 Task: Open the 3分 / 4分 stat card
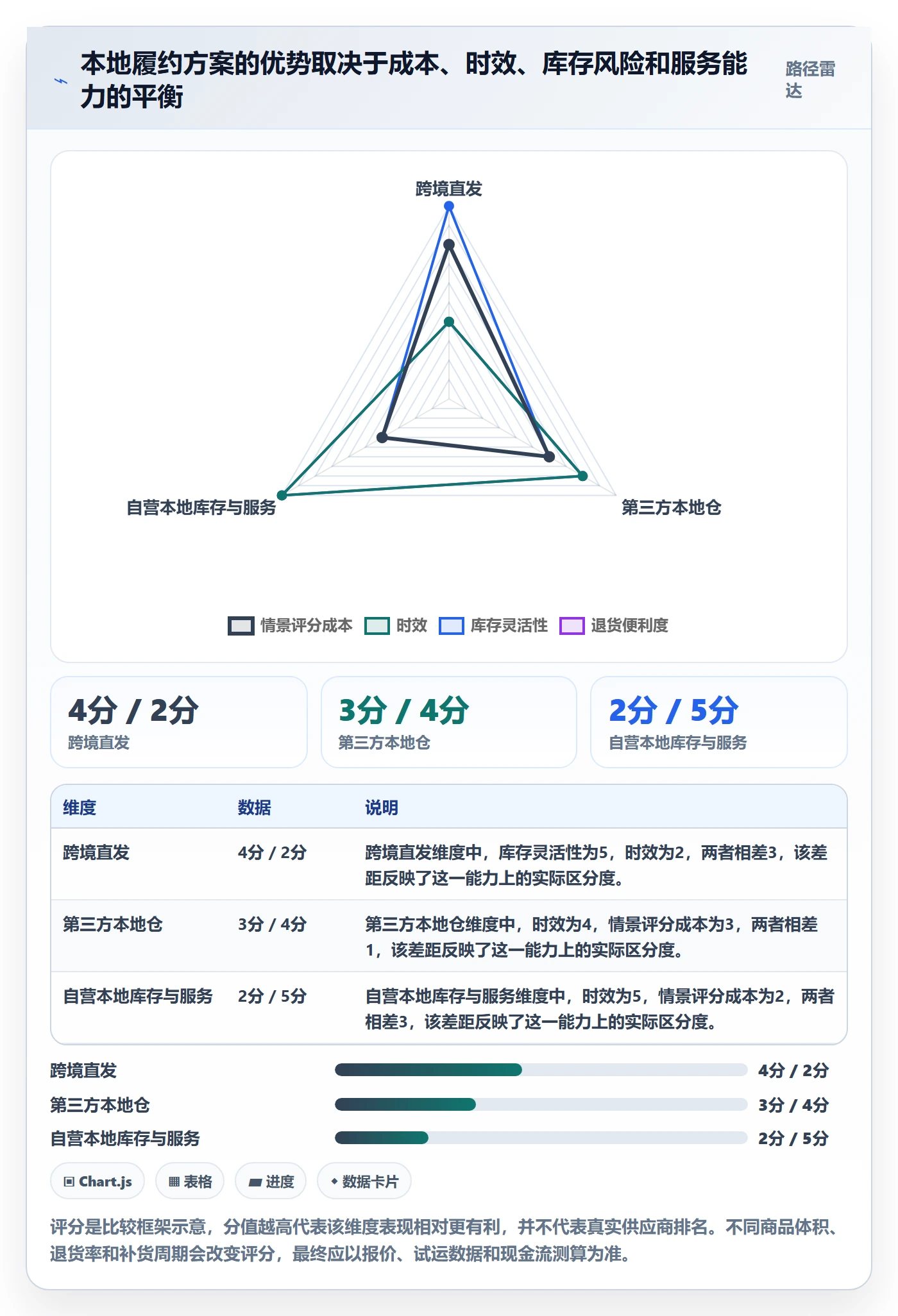coord(449,722)
